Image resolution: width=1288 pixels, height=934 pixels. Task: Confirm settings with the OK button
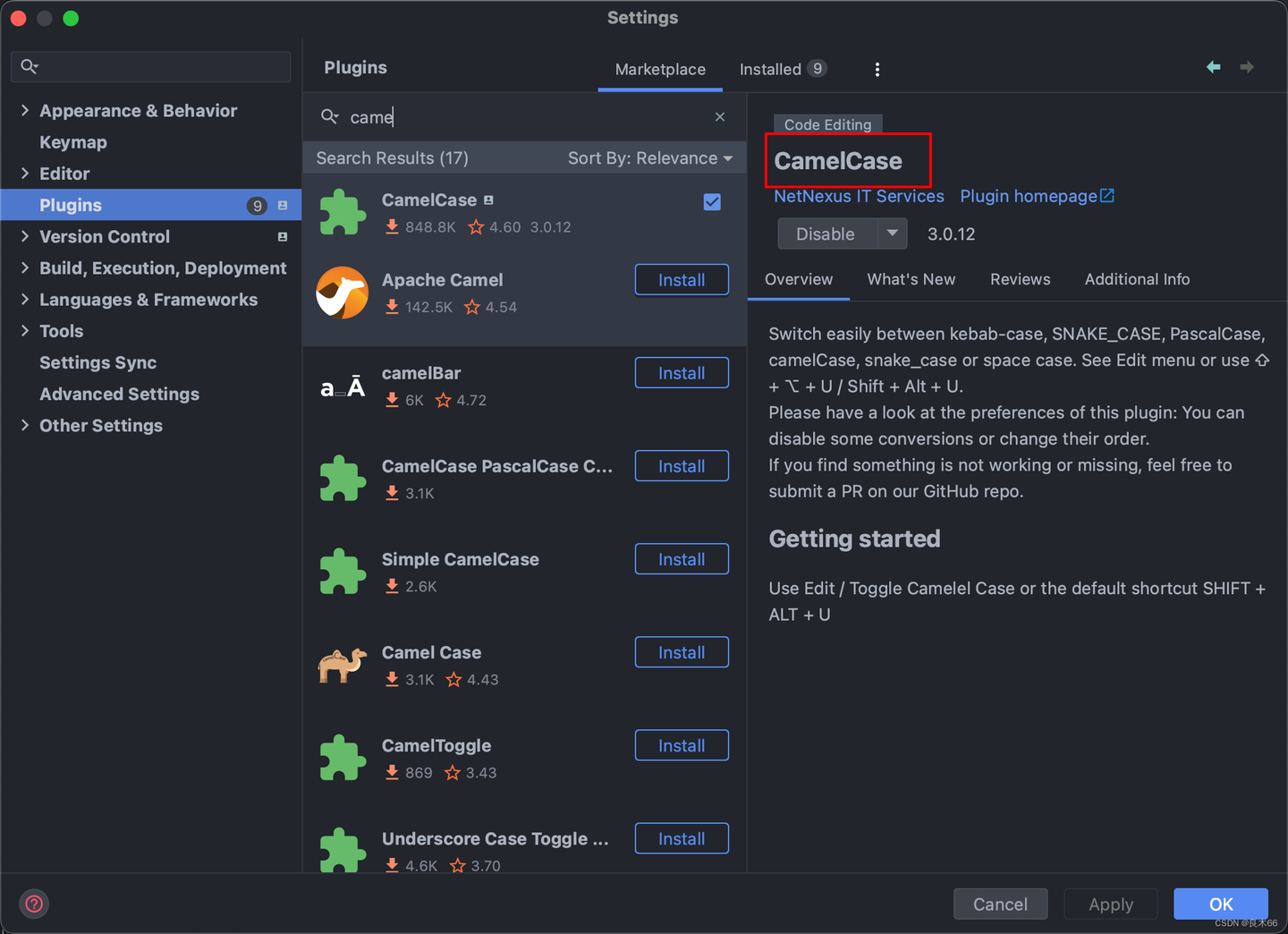tap(1221, 904)
